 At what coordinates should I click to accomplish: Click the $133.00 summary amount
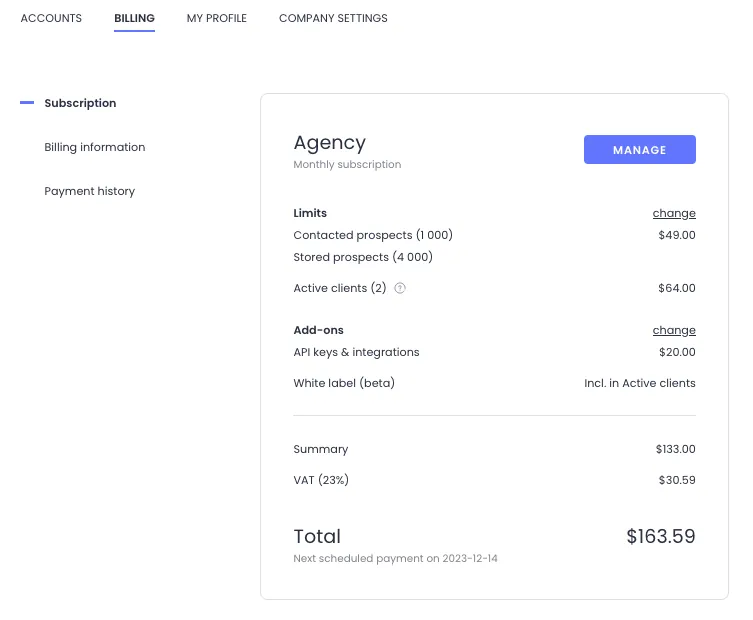676,449
